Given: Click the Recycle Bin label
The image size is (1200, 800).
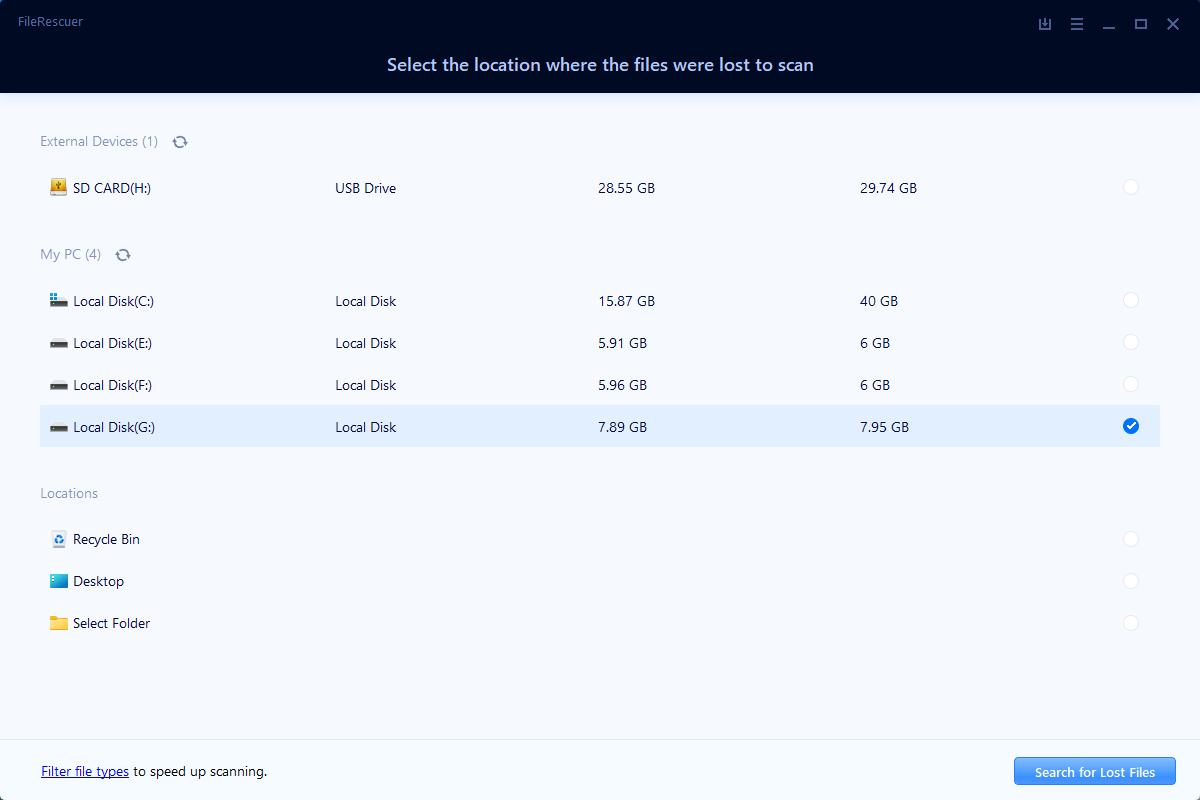Looking at the screenshot, I should click(x=106, y=539).
